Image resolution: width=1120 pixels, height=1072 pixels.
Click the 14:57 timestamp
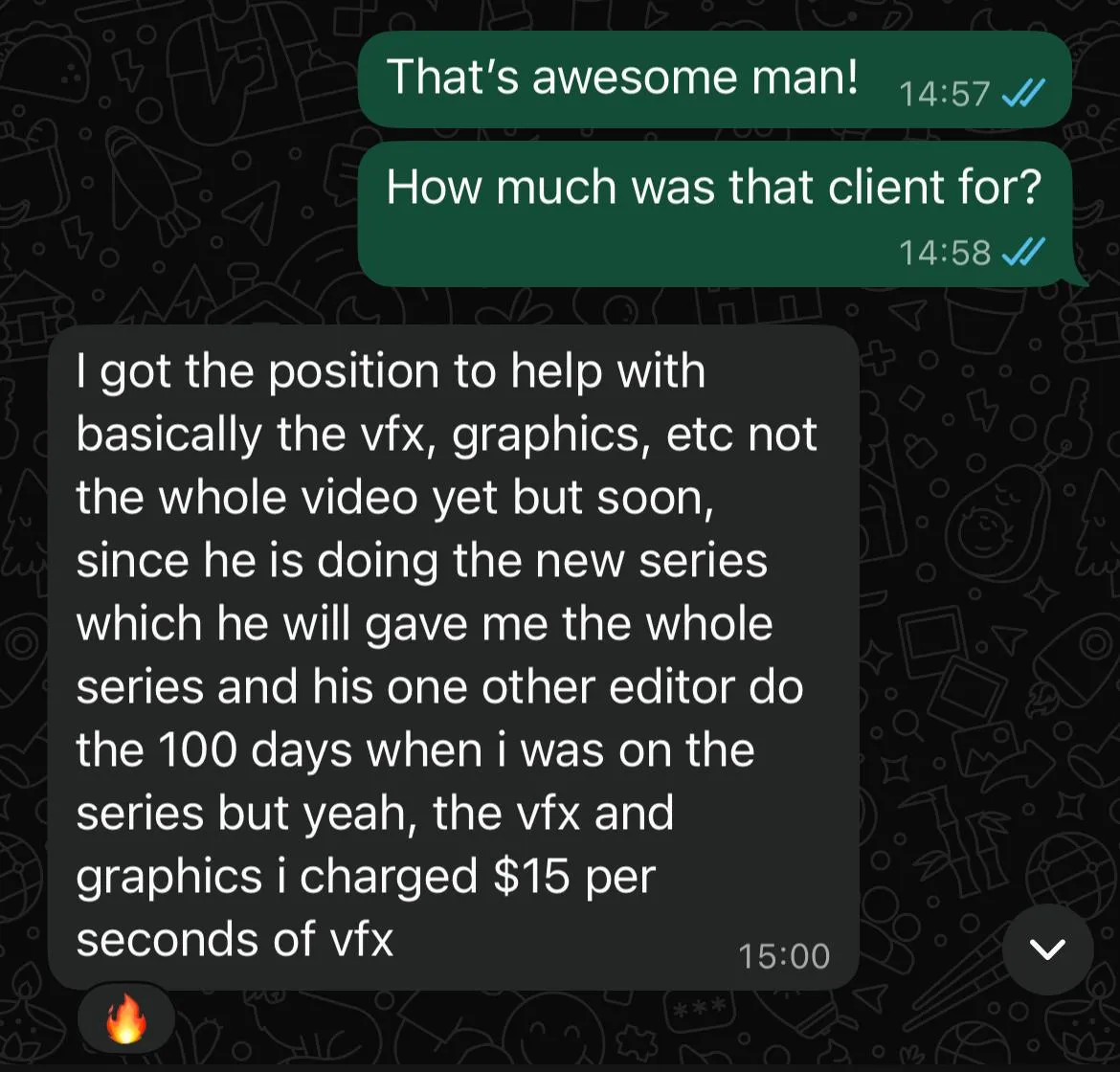pos(944,94)
